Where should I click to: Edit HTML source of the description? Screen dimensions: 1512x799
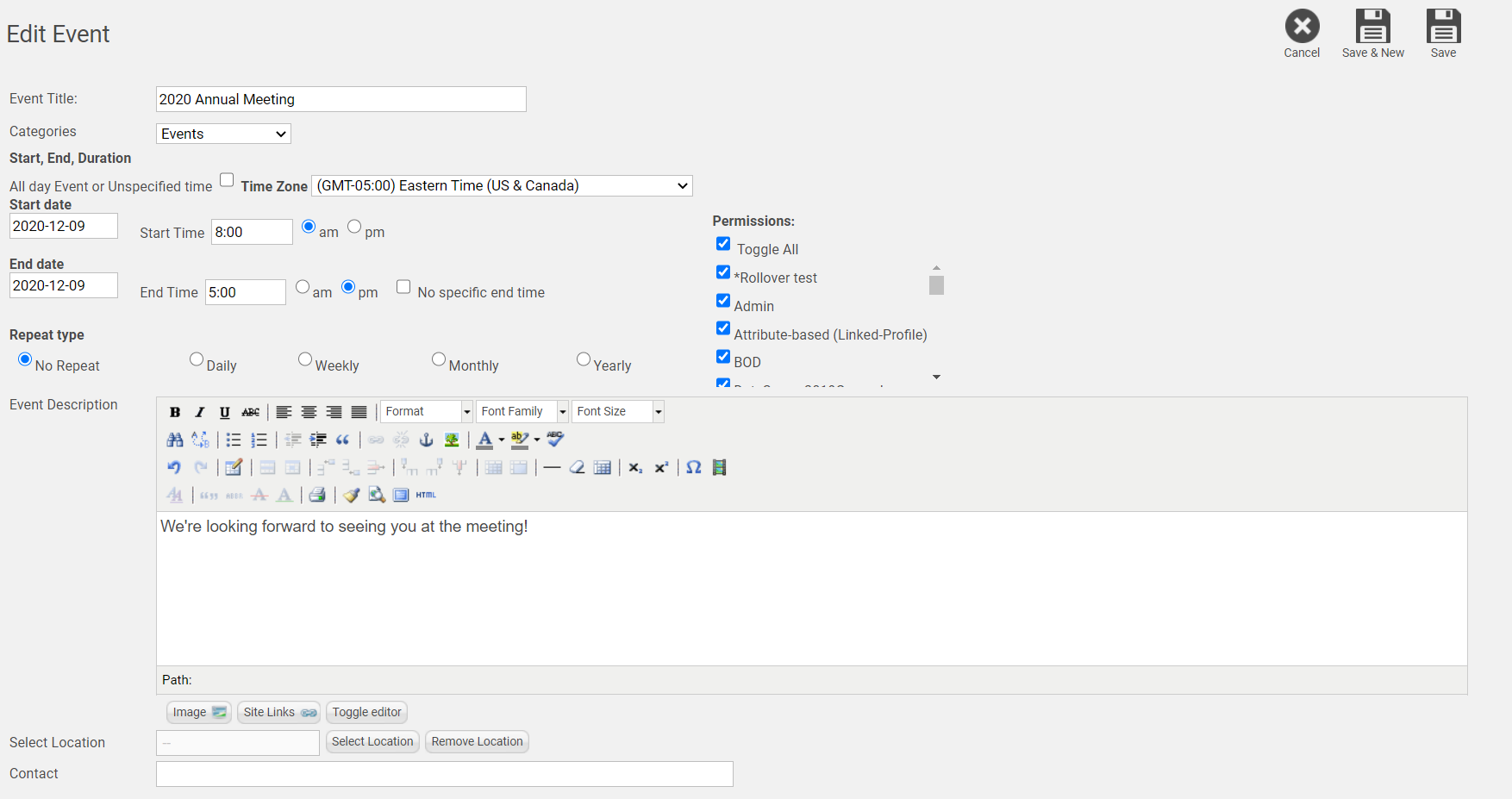pyautogui.click(x=426, y=495)
